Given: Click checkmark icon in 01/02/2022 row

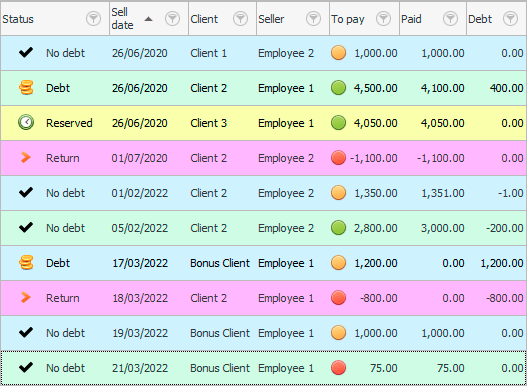Looking at the screenshot, I should (x=26, y=193).
